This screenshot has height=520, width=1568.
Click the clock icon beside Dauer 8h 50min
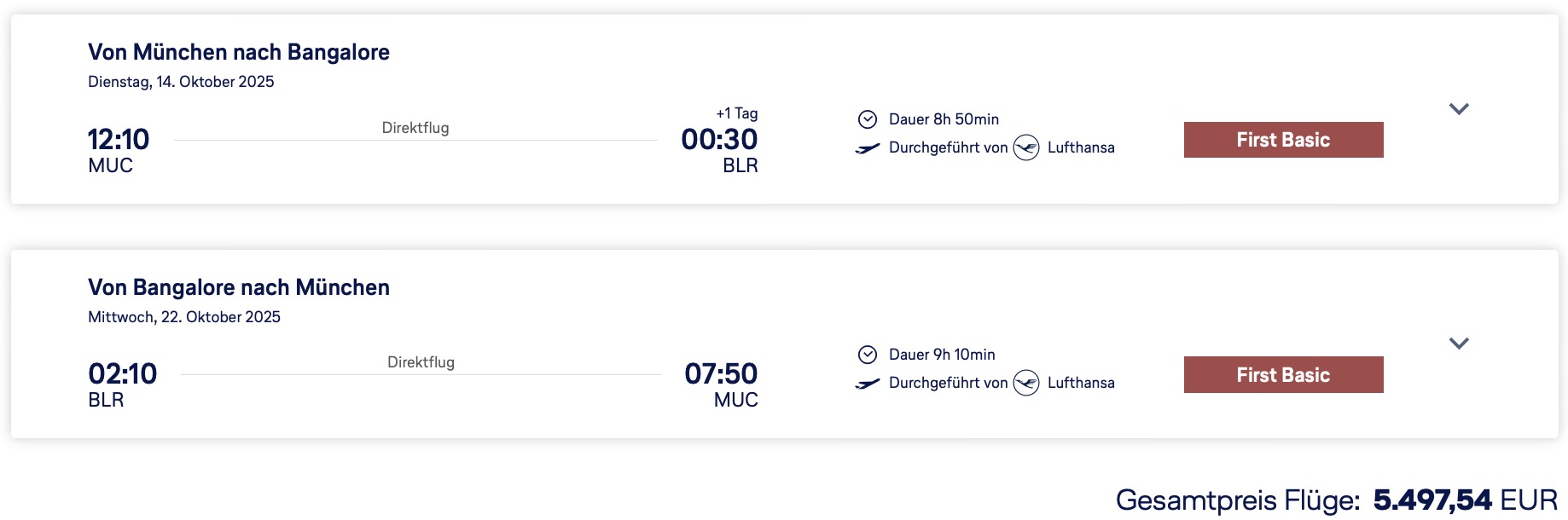coord(868,119)
